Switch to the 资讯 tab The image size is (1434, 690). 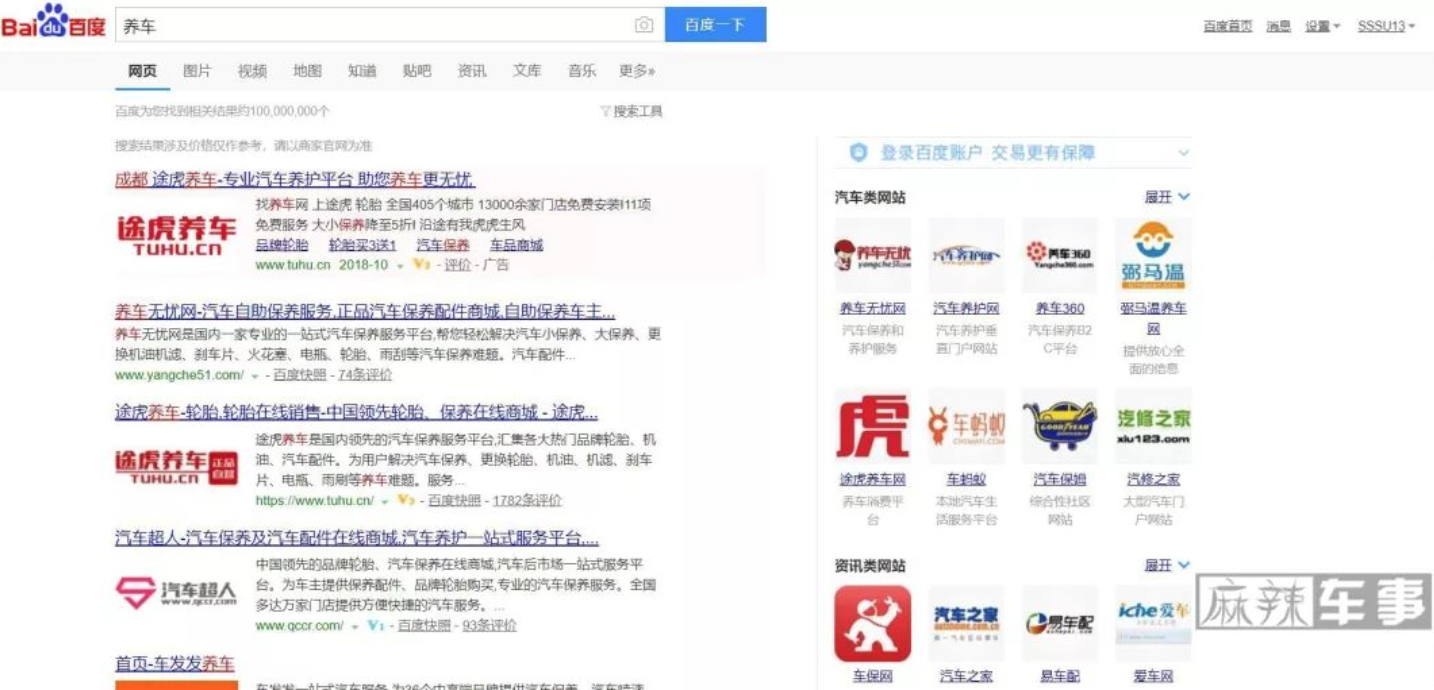(x=472, y=71)
